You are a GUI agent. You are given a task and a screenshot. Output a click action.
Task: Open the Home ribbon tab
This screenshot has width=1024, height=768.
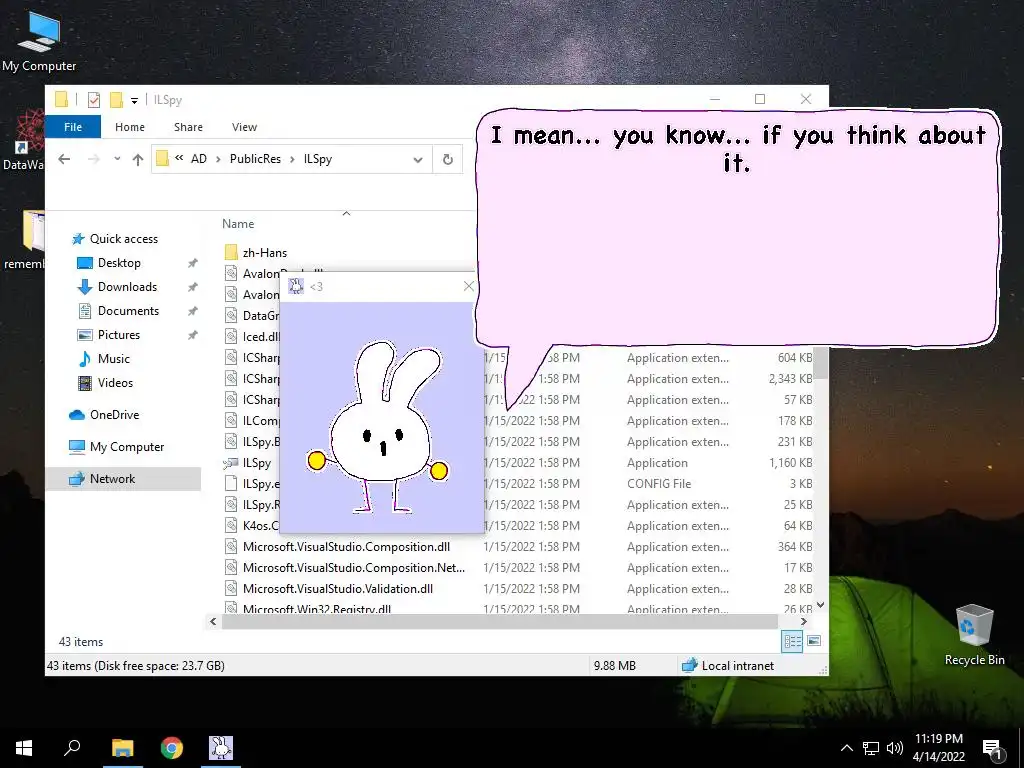point(130,127)
